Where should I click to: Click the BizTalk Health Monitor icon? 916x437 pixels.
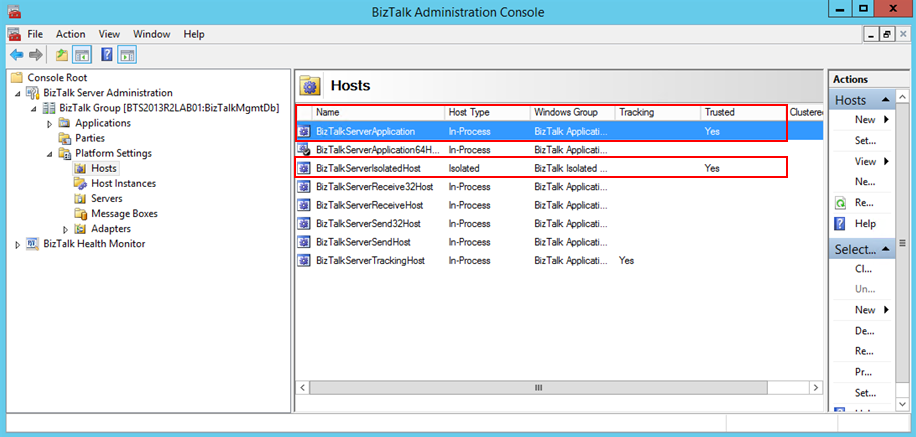click(32, 243)
